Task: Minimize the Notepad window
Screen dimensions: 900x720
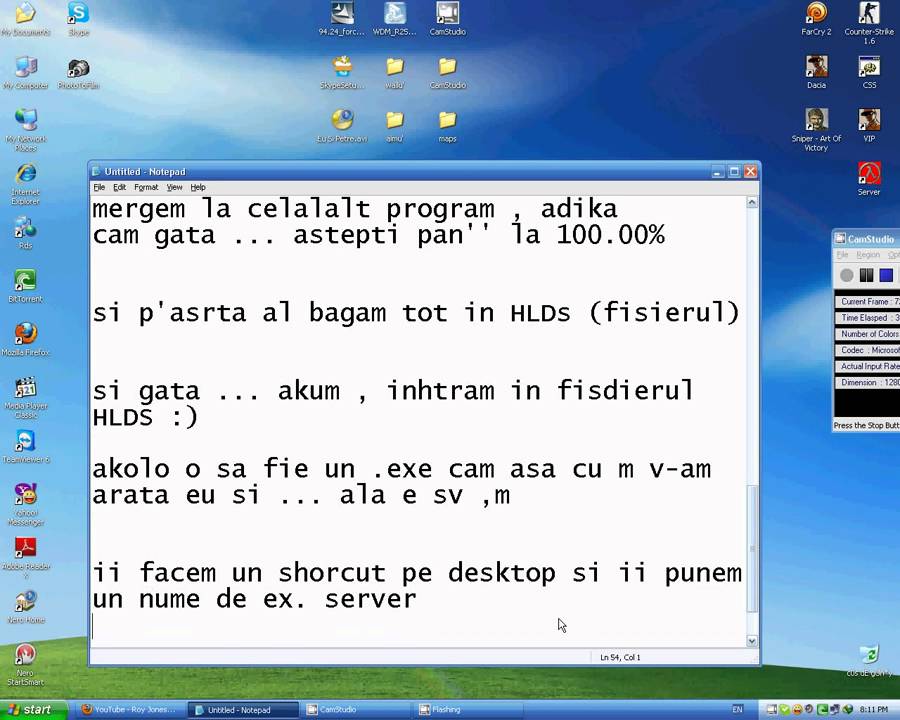Action: (x=717, y=171)
